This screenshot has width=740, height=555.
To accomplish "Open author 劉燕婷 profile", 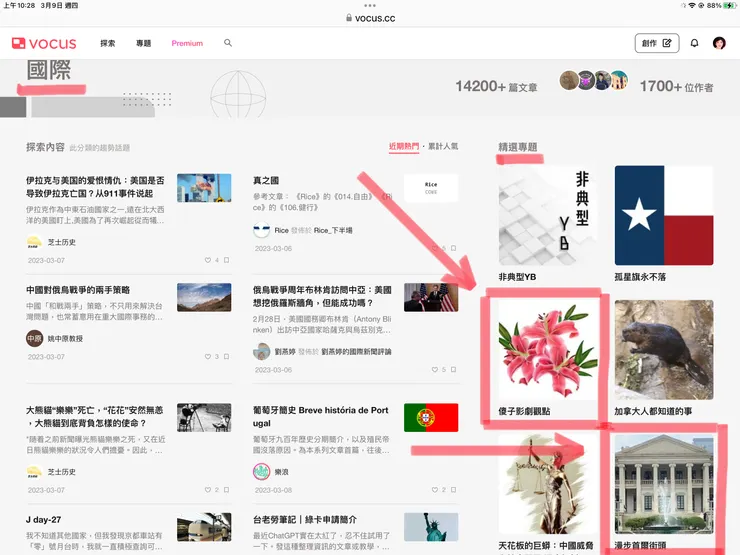I will (x=285, y=352).
